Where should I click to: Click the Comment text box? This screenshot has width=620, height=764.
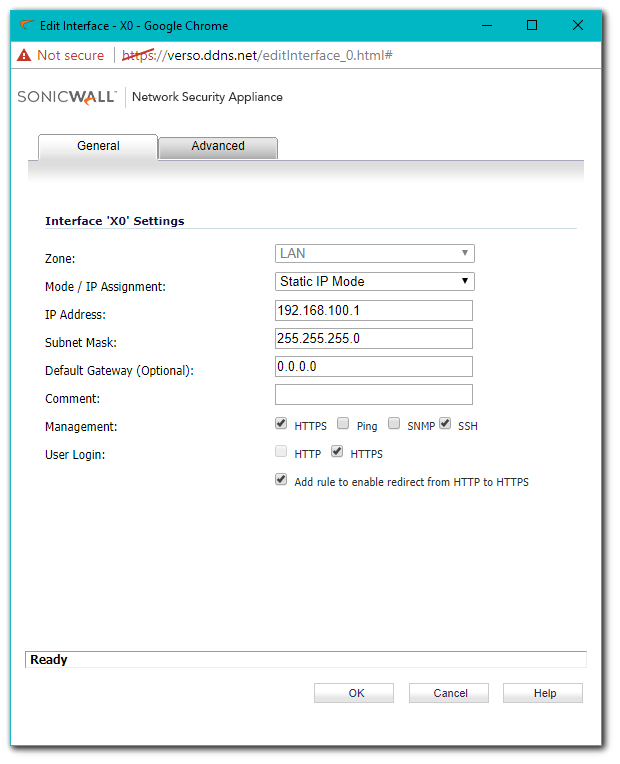(x=373, y=395)
